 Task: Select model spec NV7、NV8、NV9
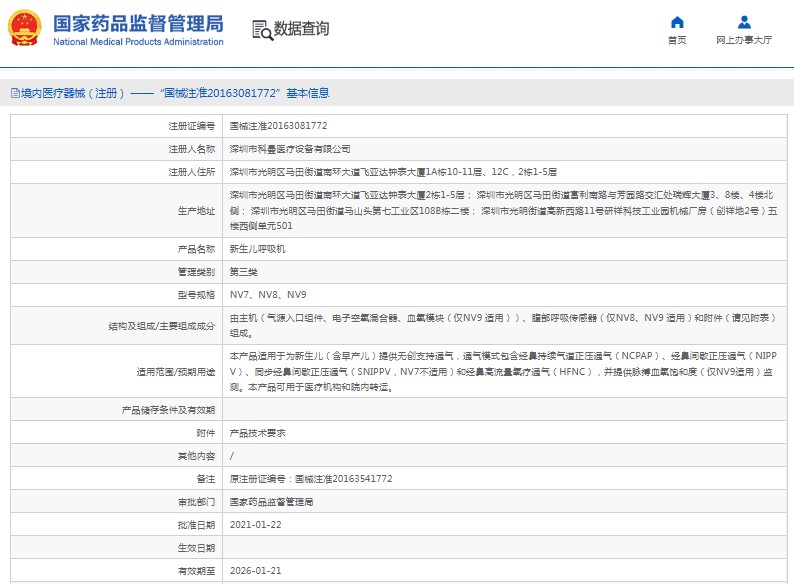268,295
